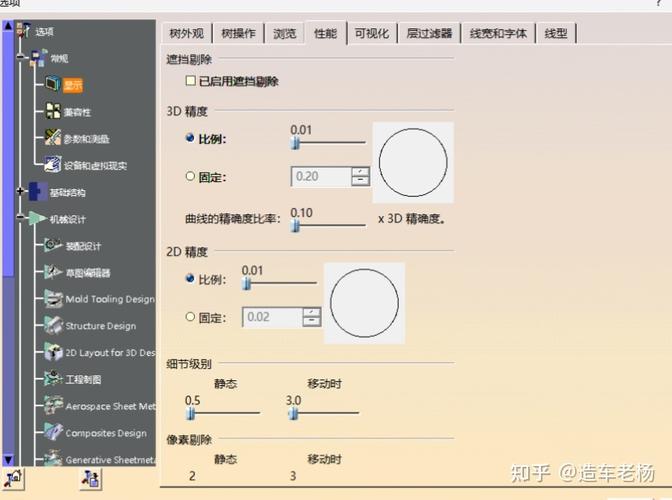Viewport: 672px width, 500px height.
Task: Click the 基础结构 blue block icon
Action: click(x=38, y=192)
